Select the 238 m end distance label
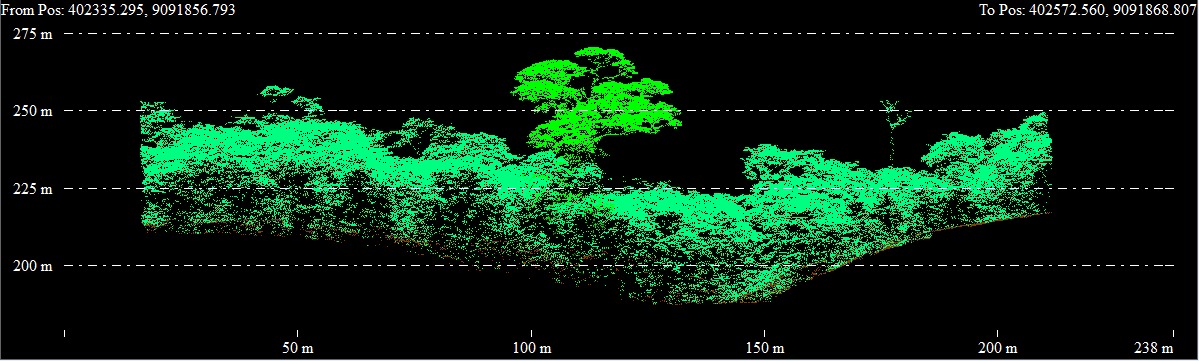Image resolution: width=1199 pixels, height=361 pixels. (1154, 348)
